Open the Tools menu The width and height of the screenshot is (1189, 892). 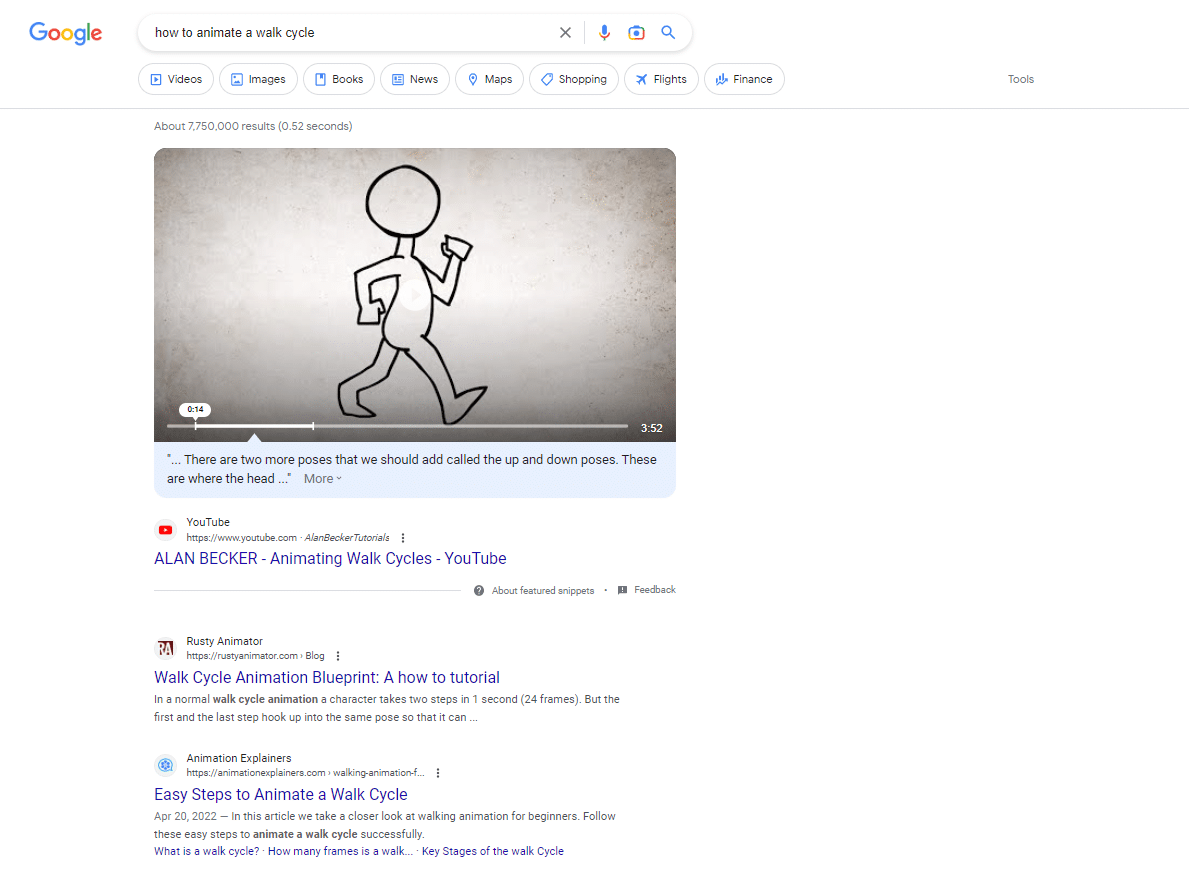click(1021, 79)
